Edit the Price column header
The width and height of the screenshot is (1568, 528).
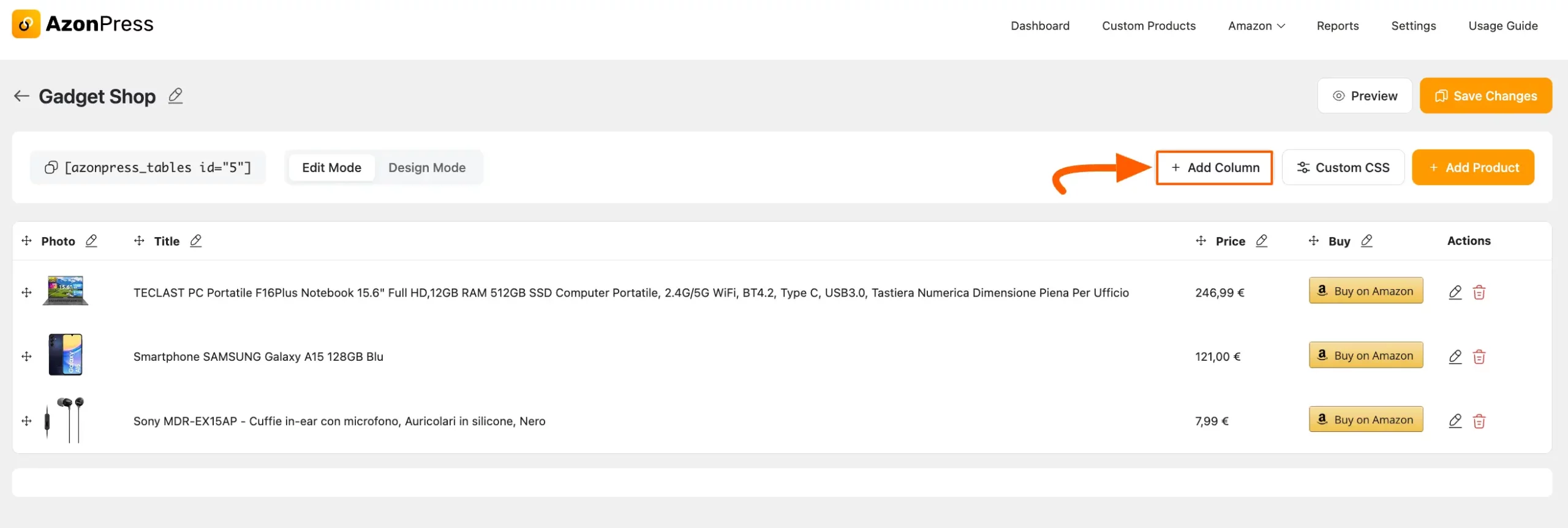[x=1261, y=241]
